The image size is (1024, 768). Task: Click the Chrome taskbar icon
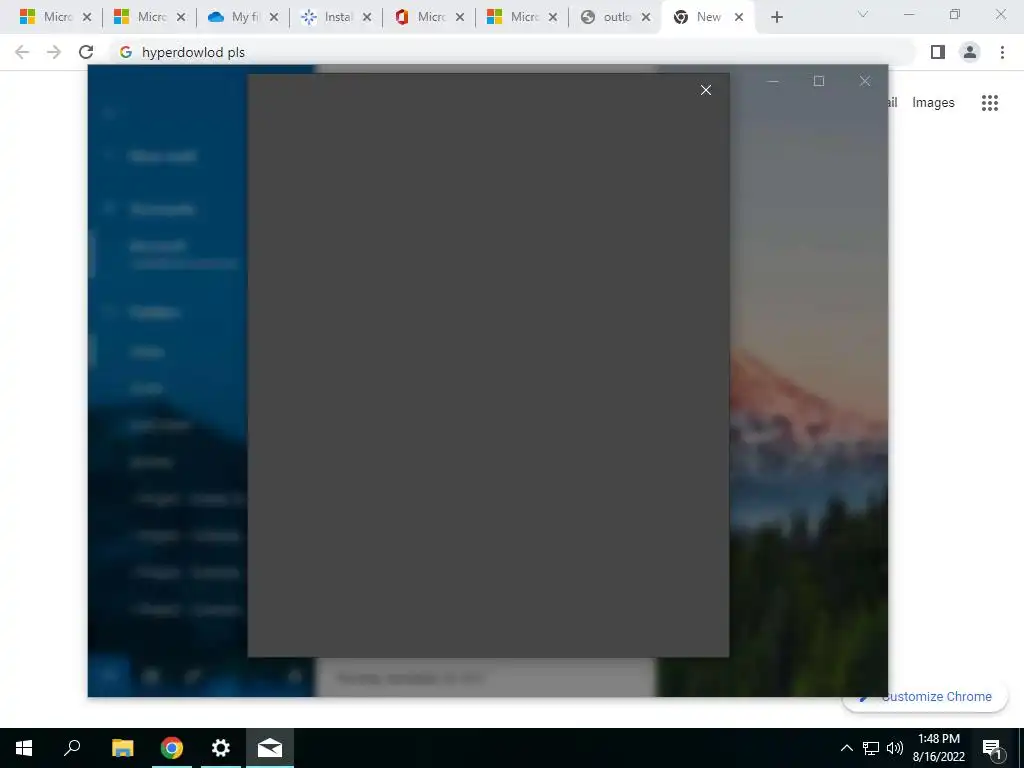pyautogui.click(x=172, y=748)
